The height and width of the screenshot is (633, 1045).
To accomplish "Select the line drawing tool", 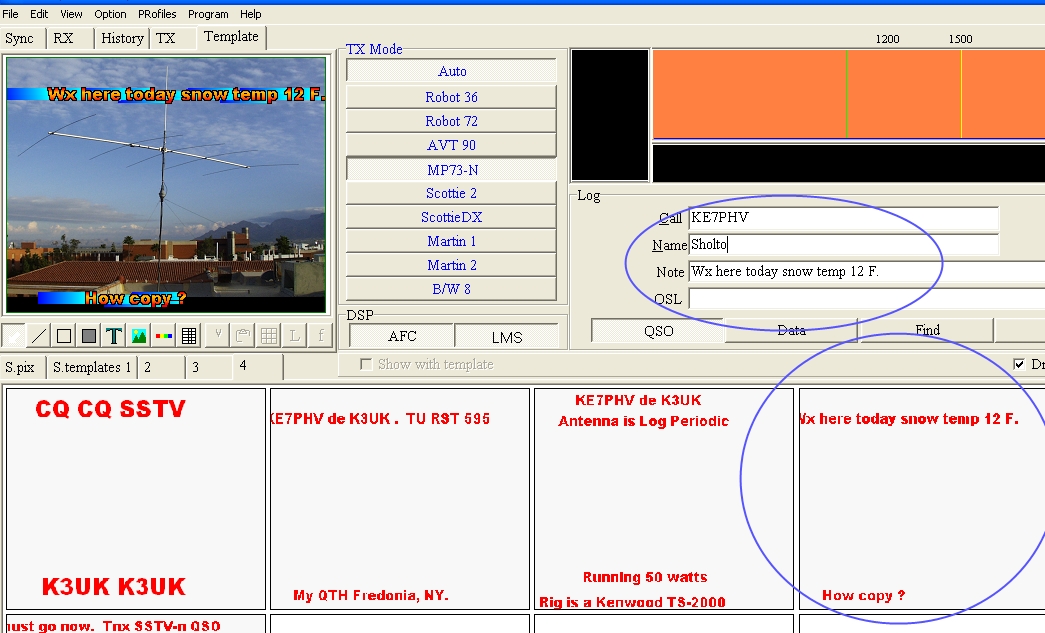I will point(39,336).
